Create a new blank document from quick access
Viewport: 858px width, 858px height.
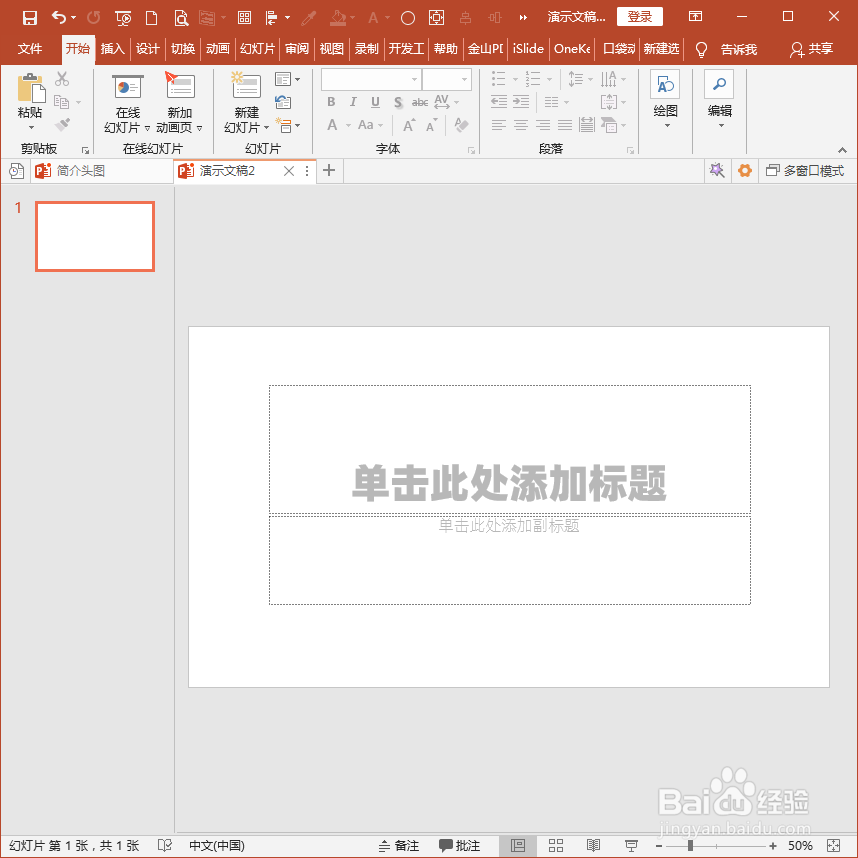[152, 18]
